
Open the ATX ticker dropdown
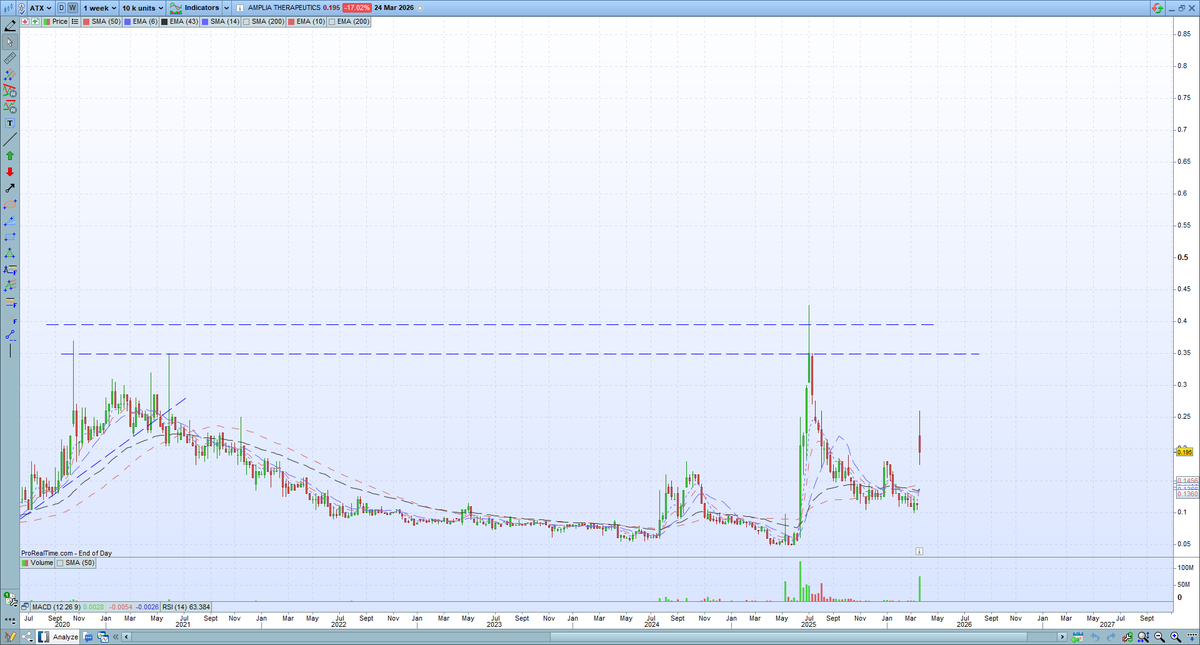(40, 8)
